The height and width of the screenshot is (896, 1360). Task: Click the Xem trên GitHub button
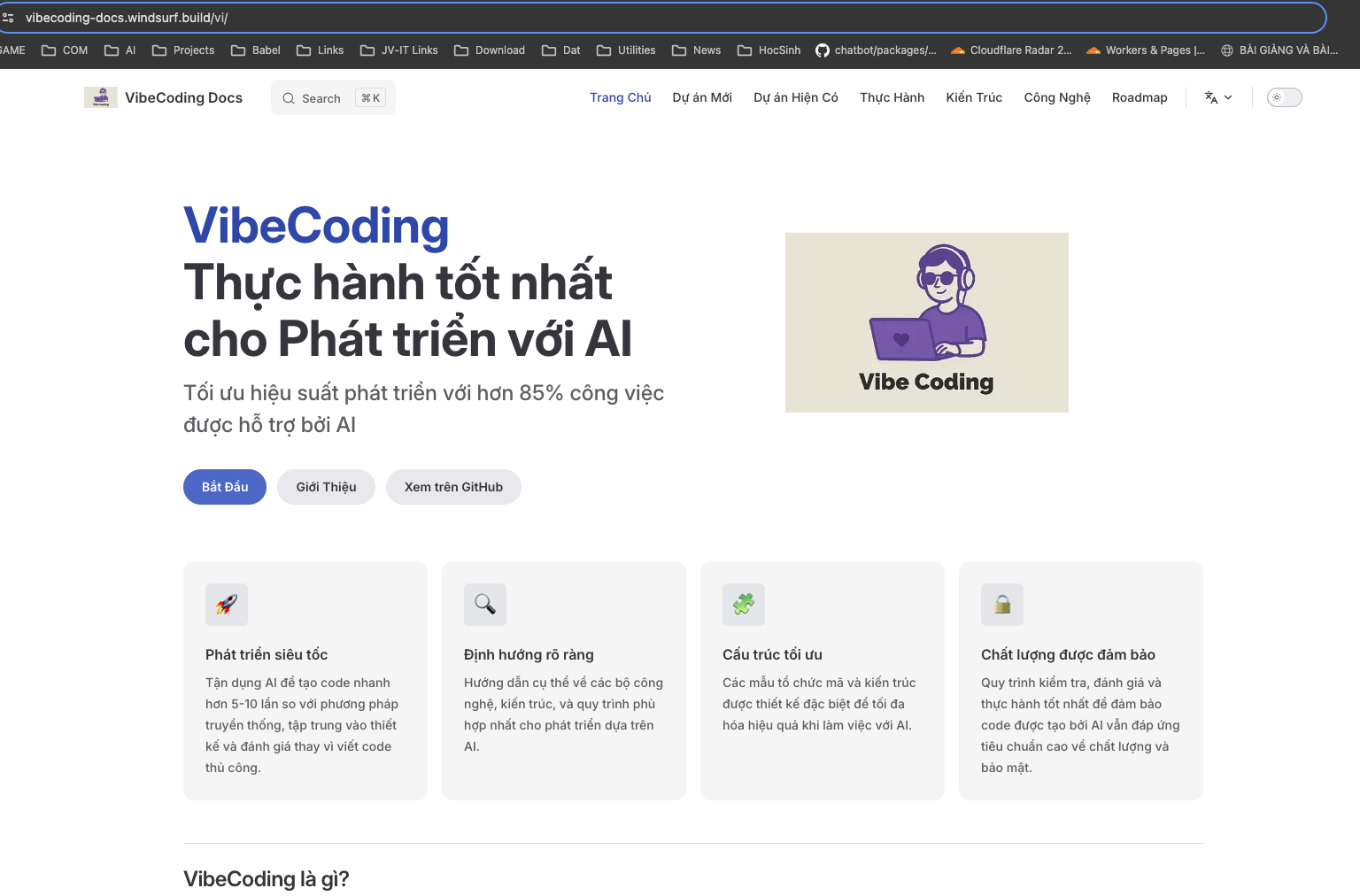[453, 486]
